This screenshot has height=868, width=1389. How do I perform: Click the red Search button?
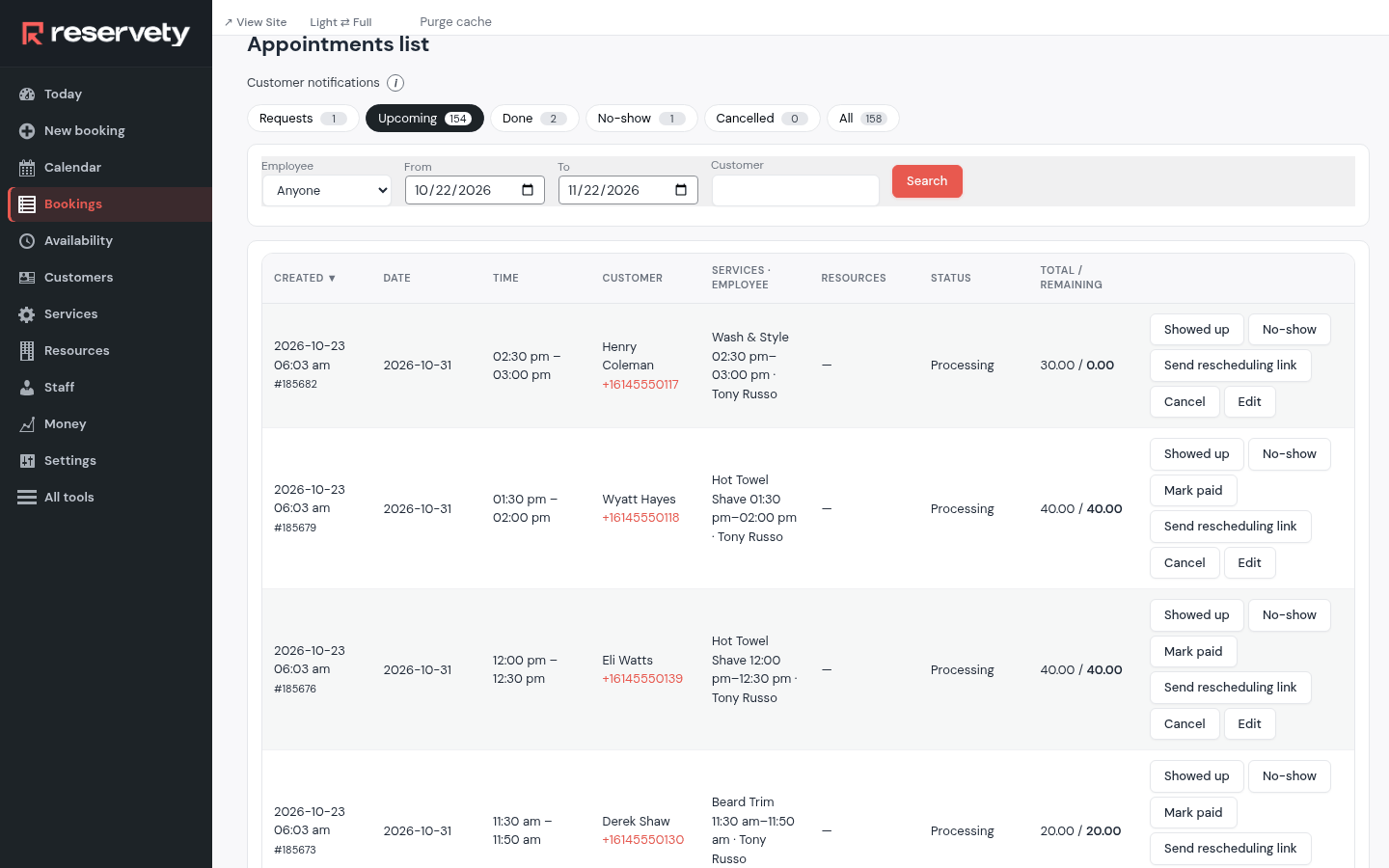point(927,181)
